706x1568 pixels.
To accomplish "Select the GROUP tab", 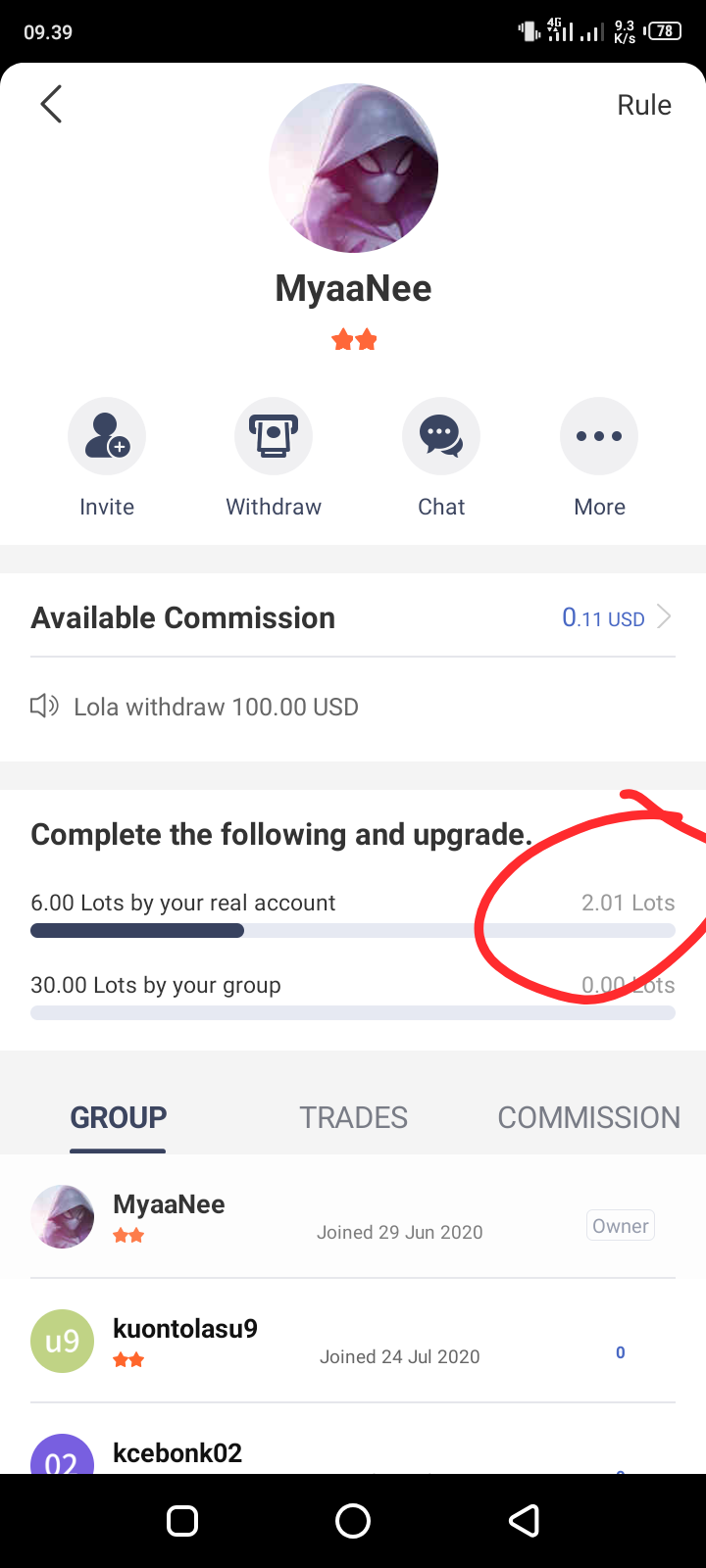I will (119, 1117).
